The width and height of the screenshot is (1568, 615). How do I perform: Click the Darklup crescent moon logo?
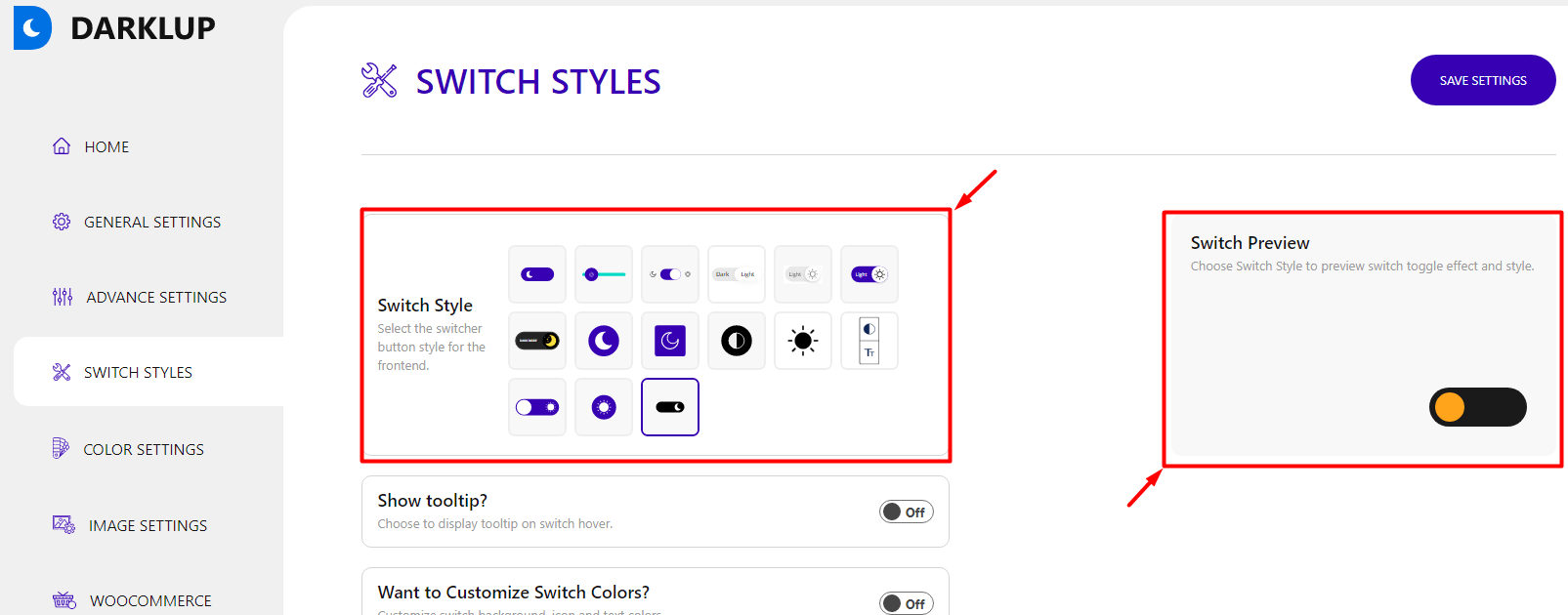(x=32, y=28)
